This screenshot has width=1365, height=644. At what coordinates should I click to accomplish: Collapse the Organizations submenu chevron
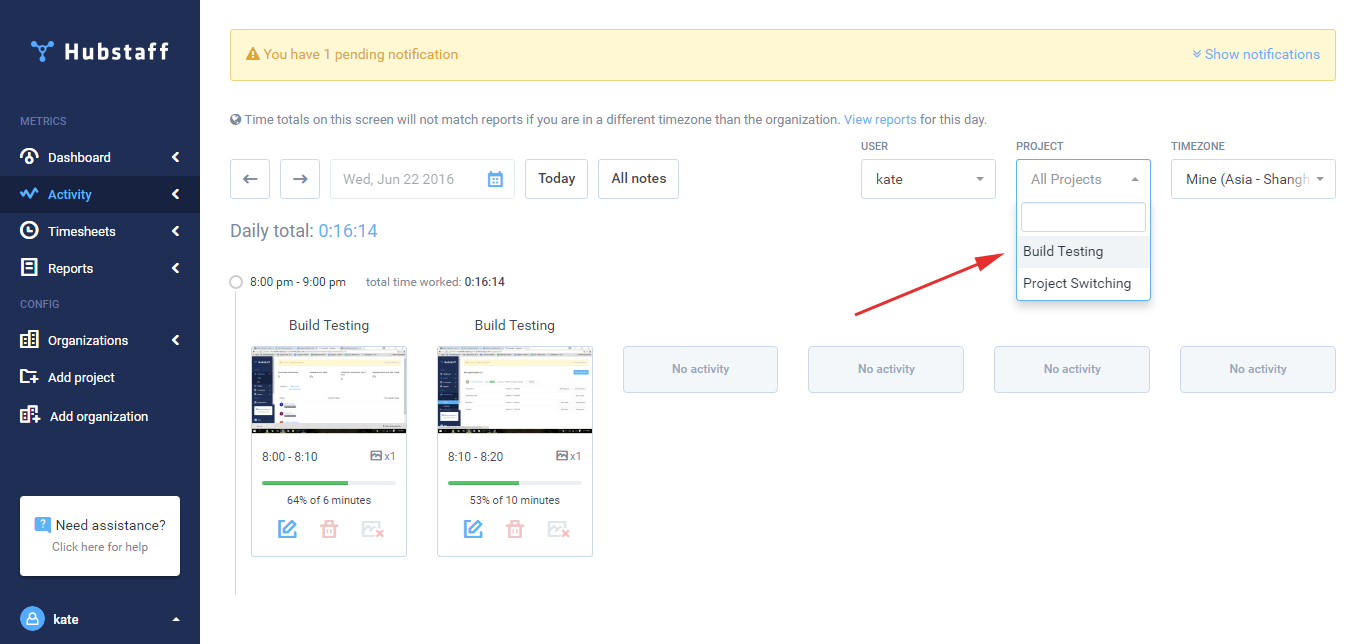tap(174, 340)
